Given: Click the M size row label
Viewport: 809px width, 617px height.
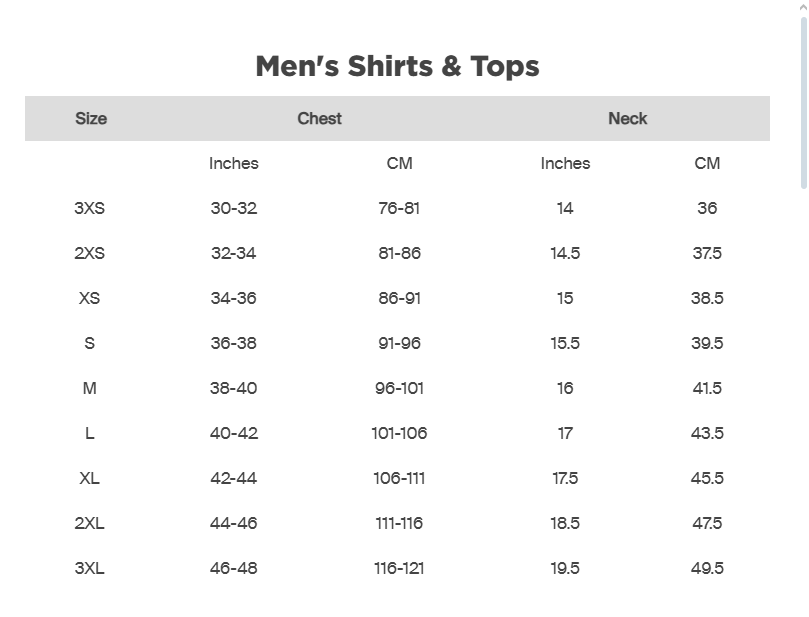Looking at the screenshot, I should [89, 388].
